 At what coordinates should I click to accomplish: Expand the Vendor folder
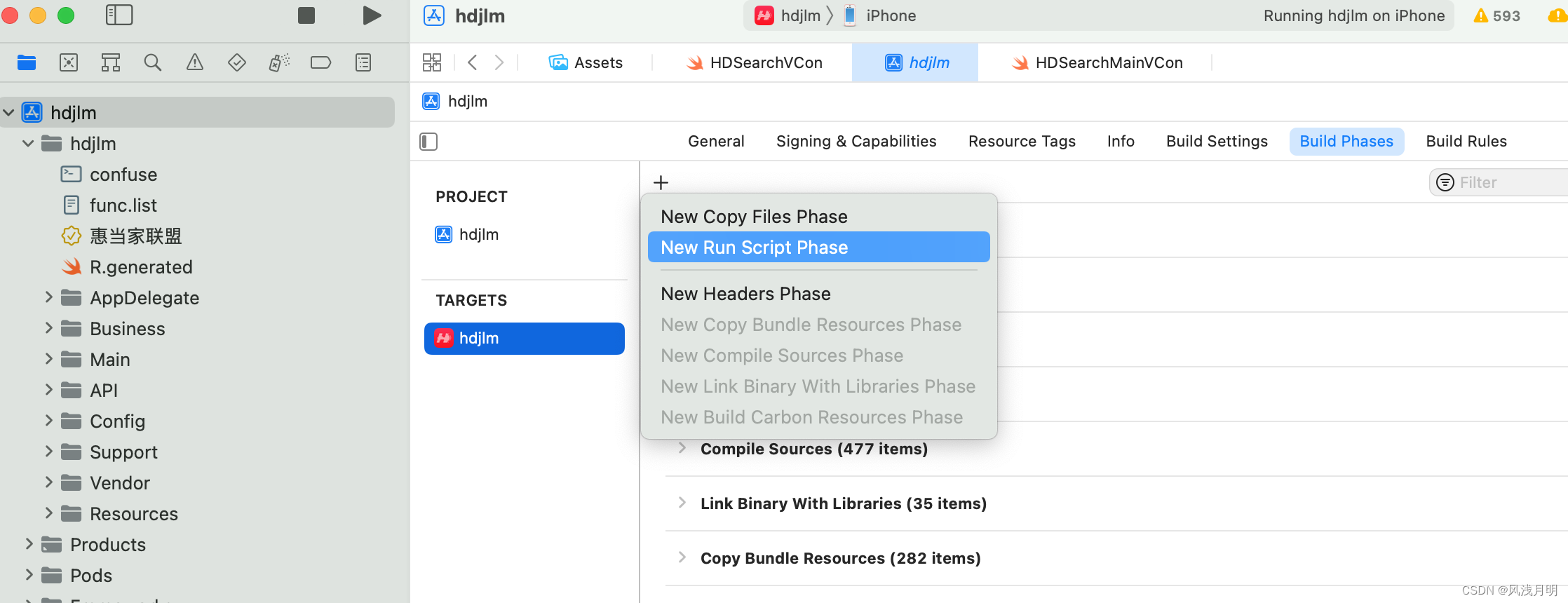[x=49, y=482]
